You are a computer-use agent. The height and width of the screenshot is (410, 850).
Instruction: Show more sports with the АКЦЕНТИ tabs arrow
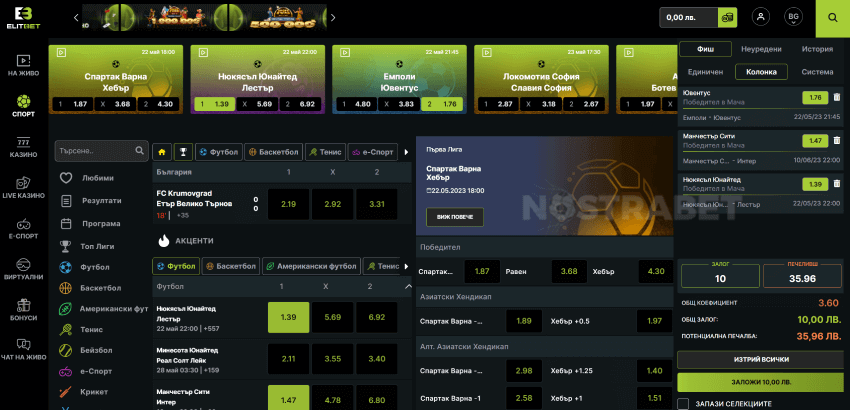407,266
